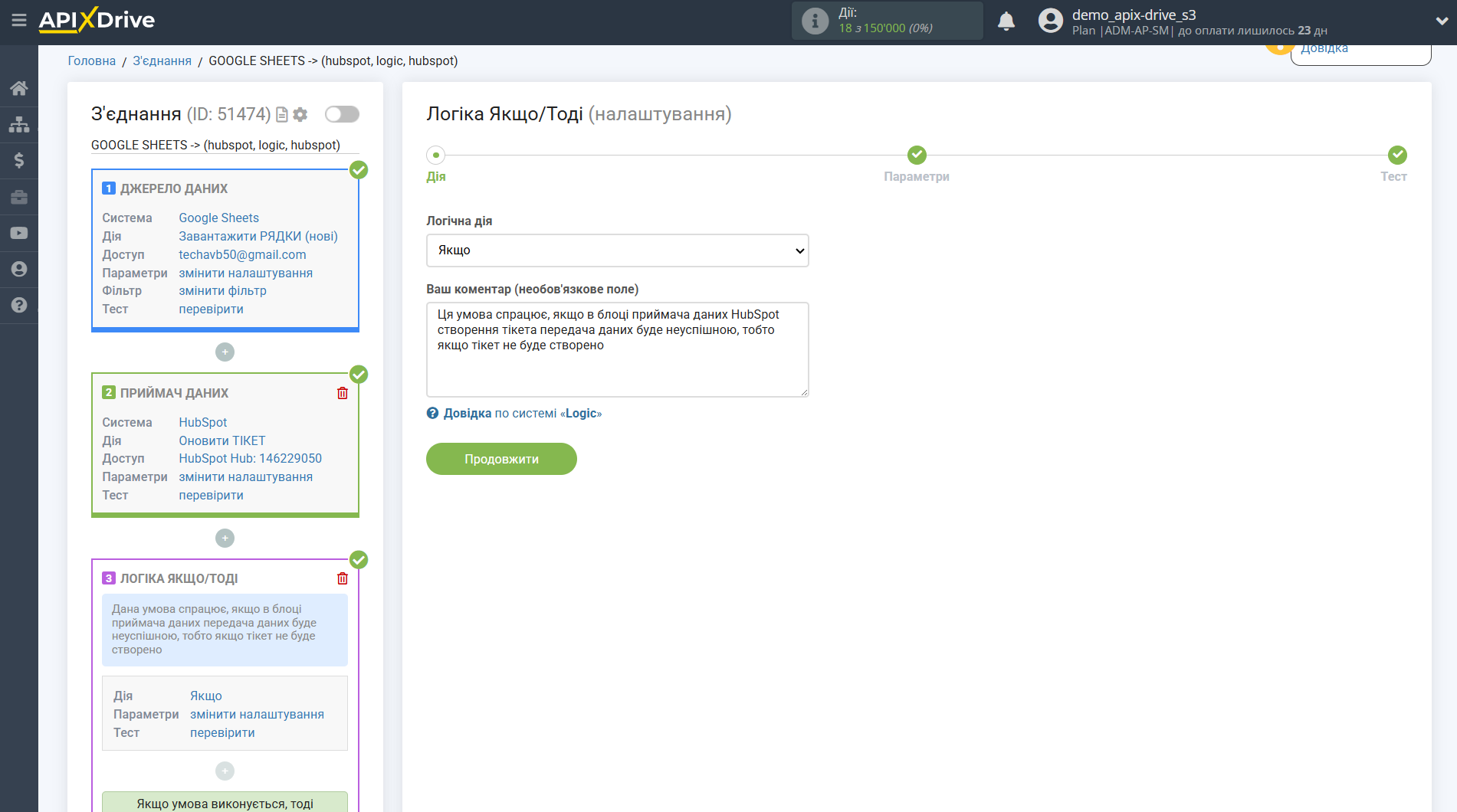Click the Продовжити button
The height and width of the screenshot is (812, 1457).
[501, 459]
